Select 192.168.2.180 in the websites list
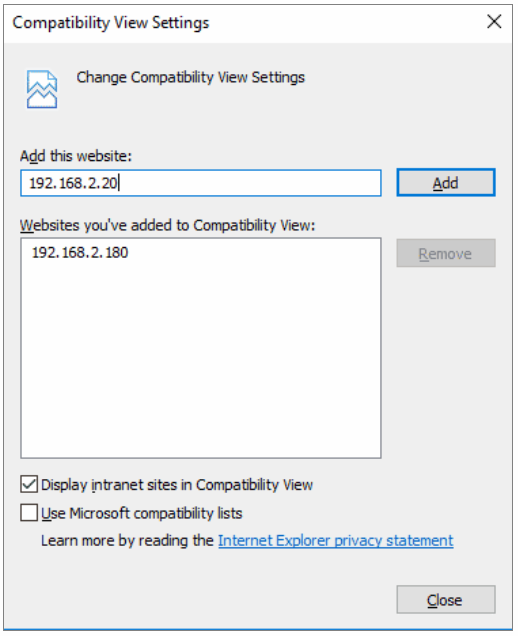The image size is (518, 636). (80, 252)
